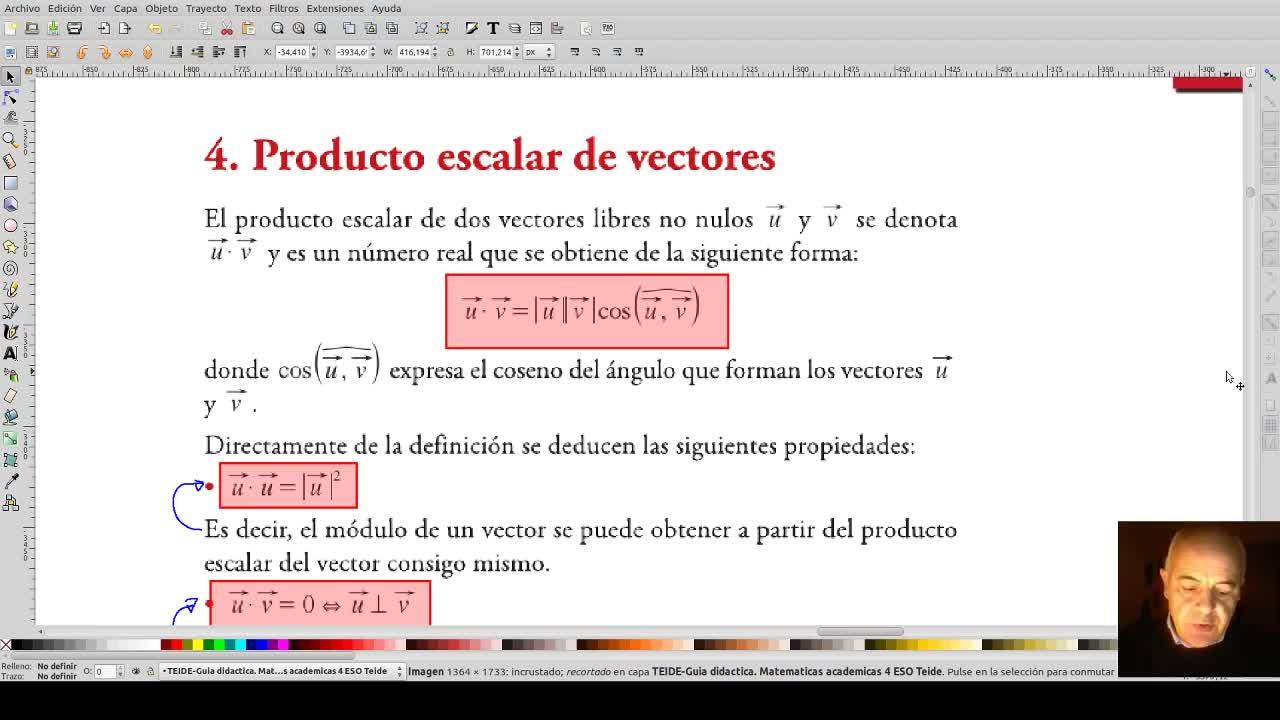Cut the selection to clipboard
1280x720 pixels.
[x=227, y=28]
